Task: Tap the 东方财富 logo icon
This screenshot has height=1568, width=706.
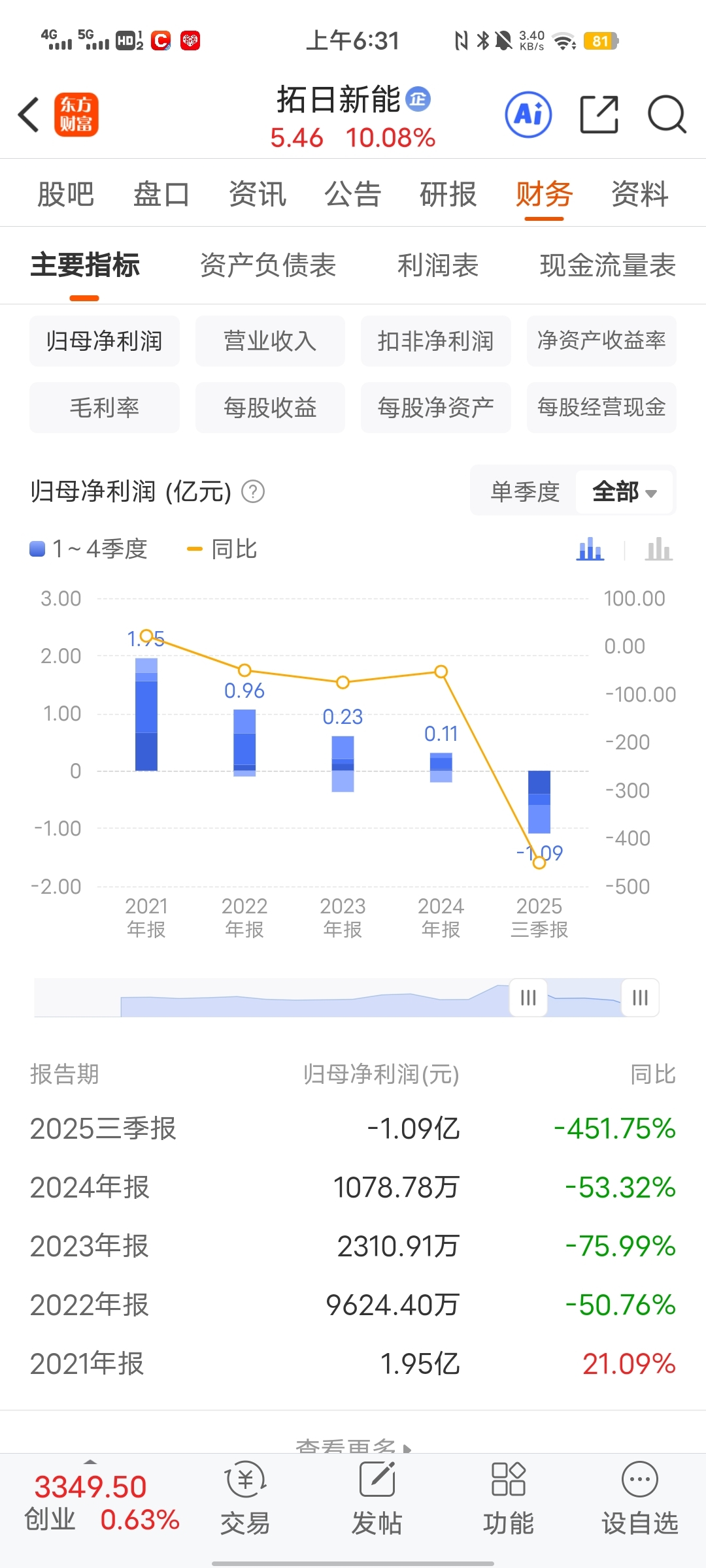Action: [76, 114]
